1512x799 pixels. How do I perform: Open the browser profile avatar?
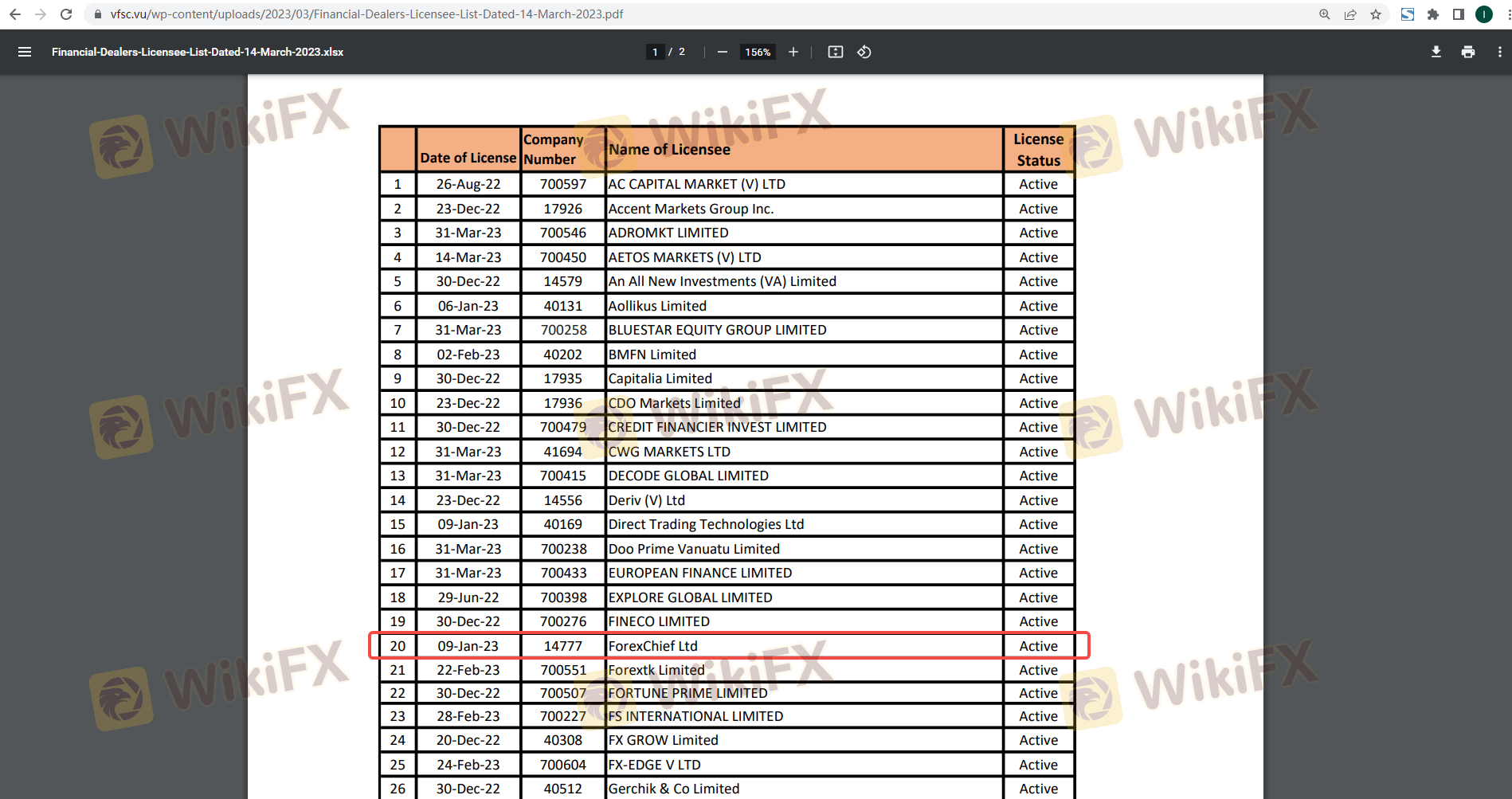[1484, 14]
